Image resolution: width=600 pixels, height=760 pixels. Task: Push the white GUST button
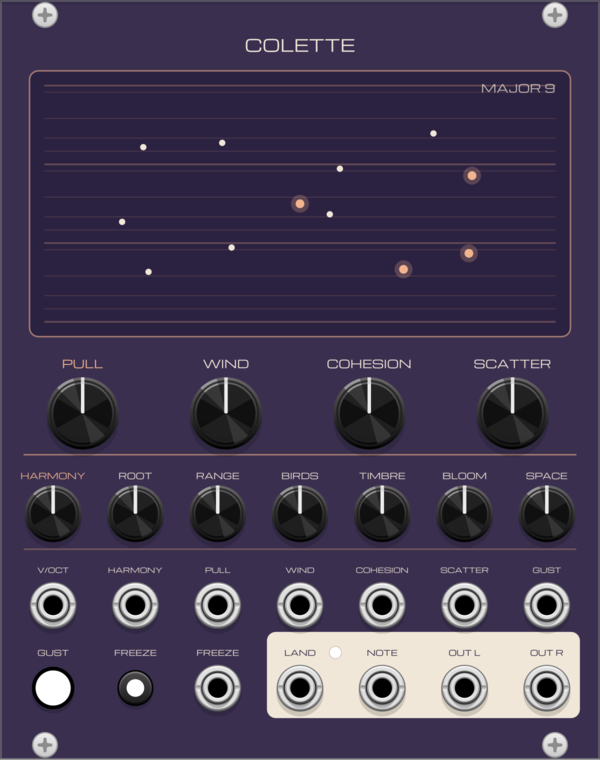tap(53, 687)
